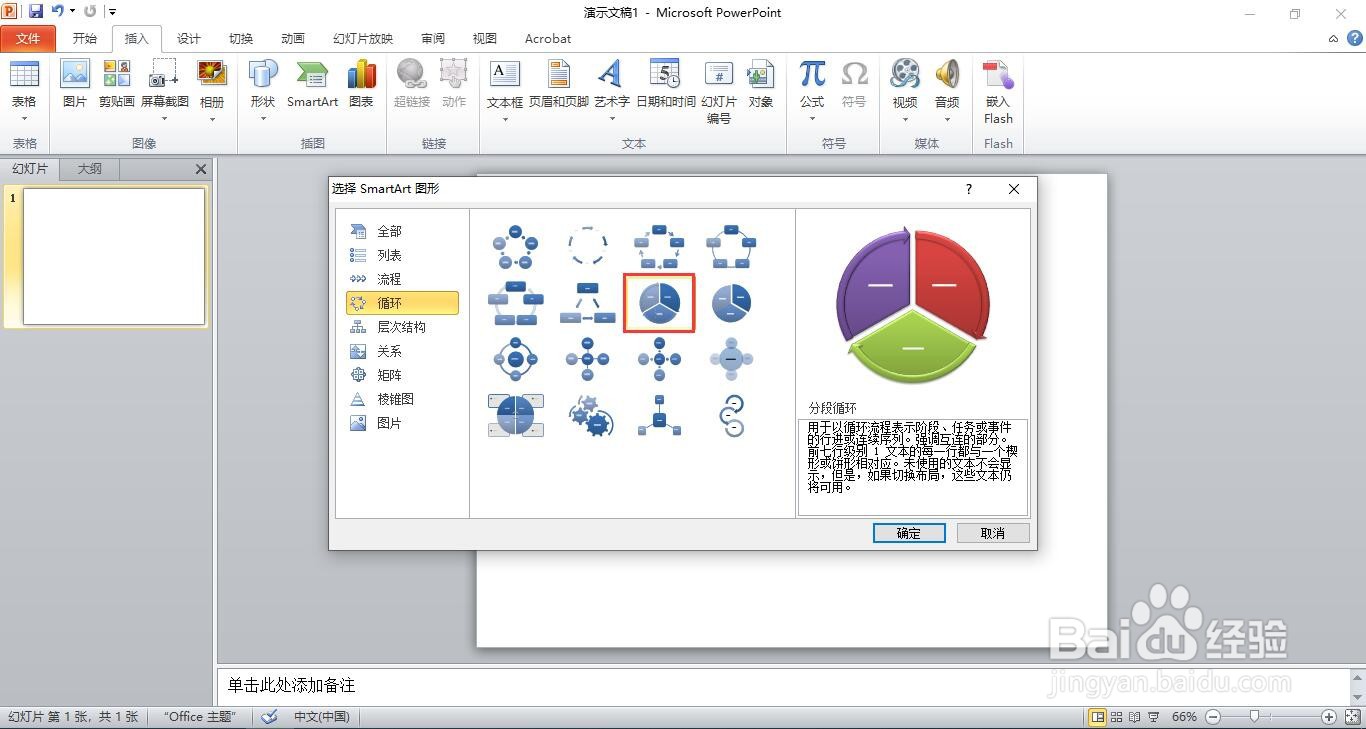Open the Acrobat ribbon tab
Screen dimensions: 1366x729
[548, 39]
